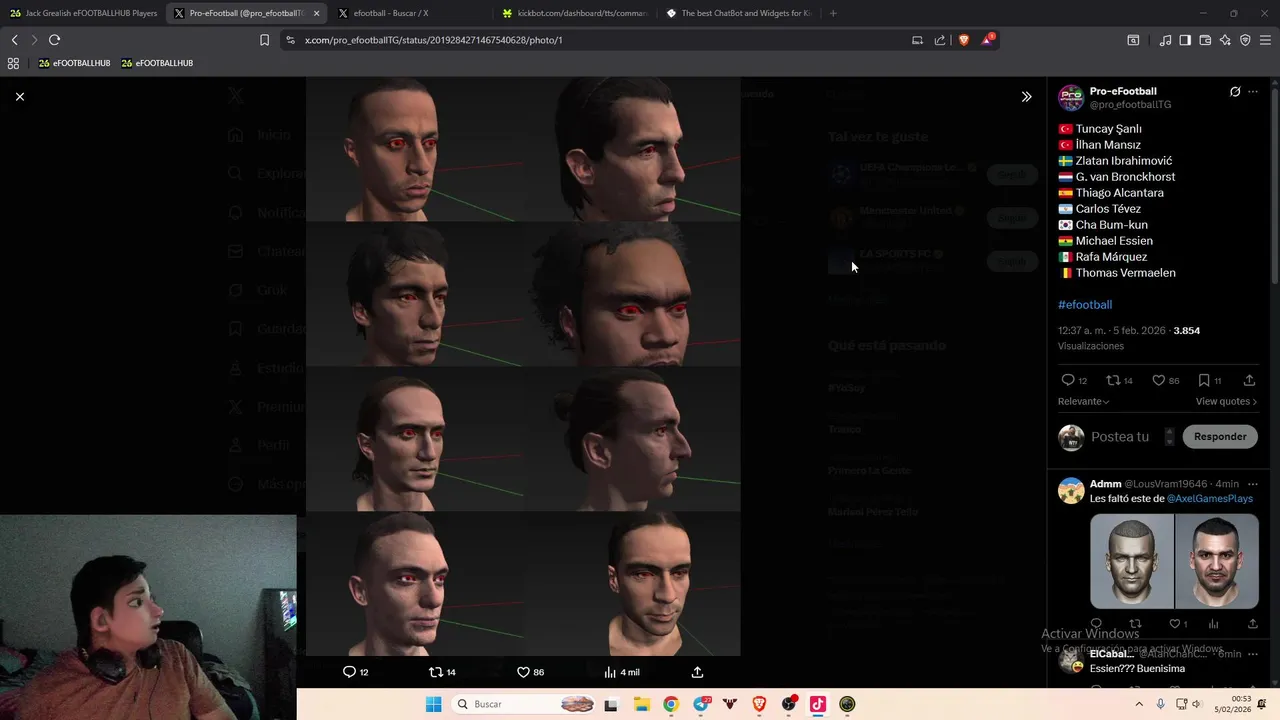Click the share icon in the side panel
Viewport: 1280px width, 720px height.
click(x=1249, y=380)
